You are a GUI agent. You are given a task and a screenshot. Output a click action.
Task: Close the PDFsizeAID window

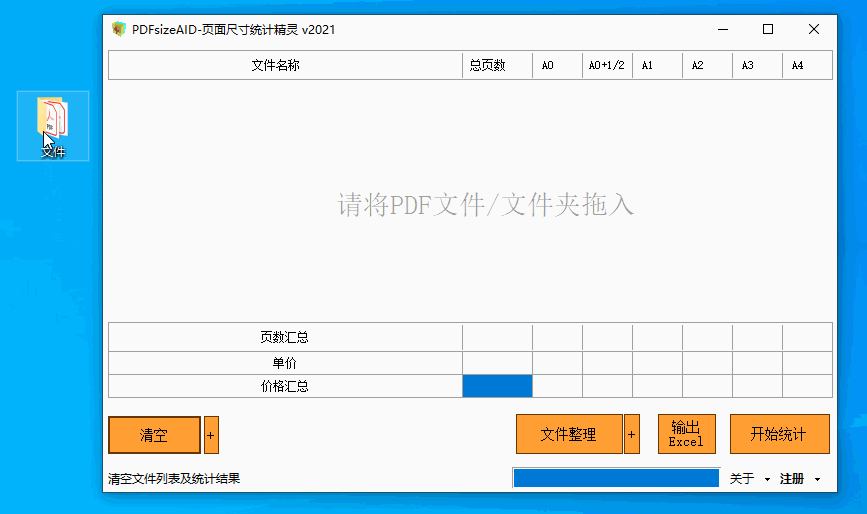coord(813,29)
